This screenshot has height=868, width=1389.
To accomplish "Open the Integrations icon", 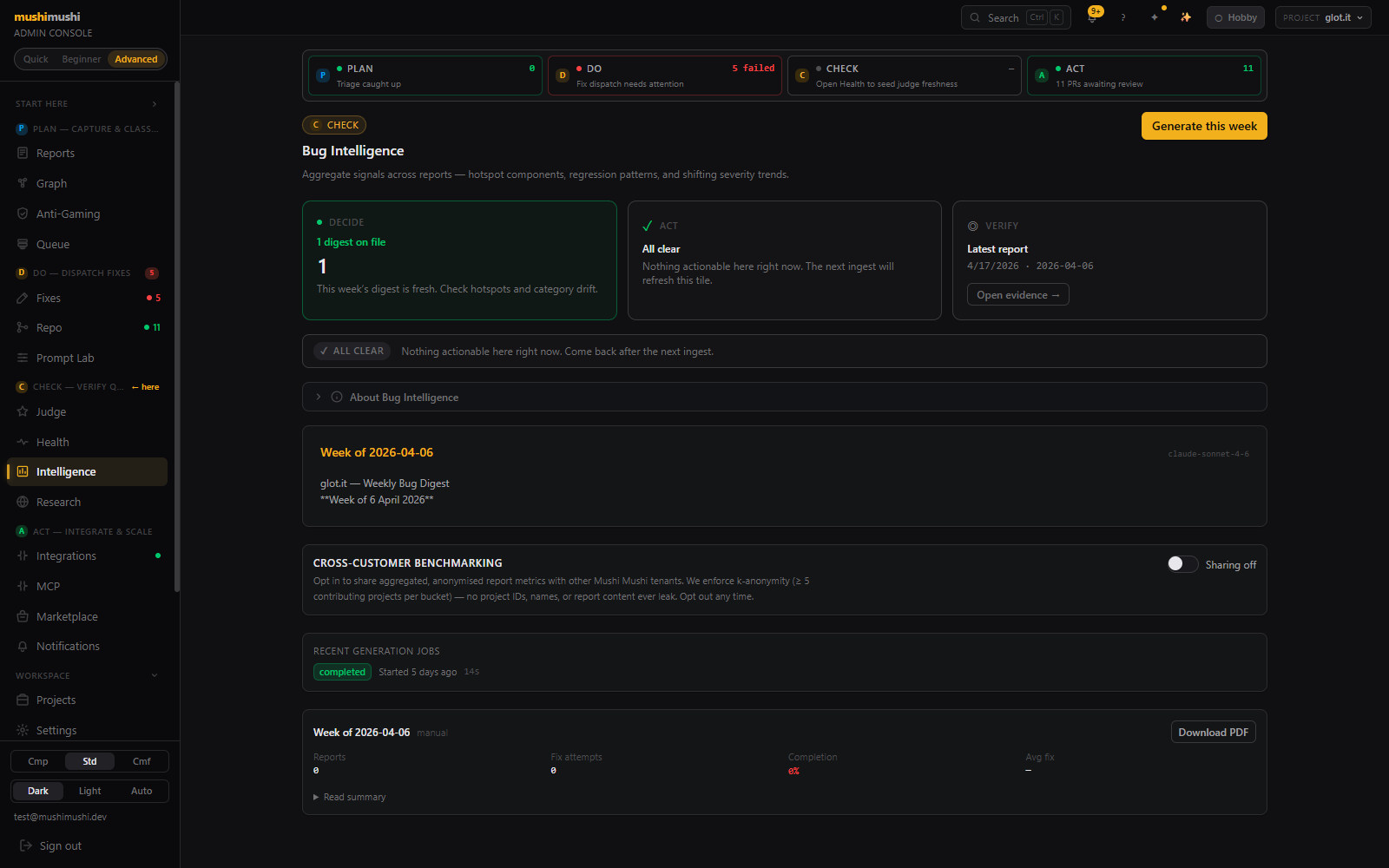I will pos(23,556).
